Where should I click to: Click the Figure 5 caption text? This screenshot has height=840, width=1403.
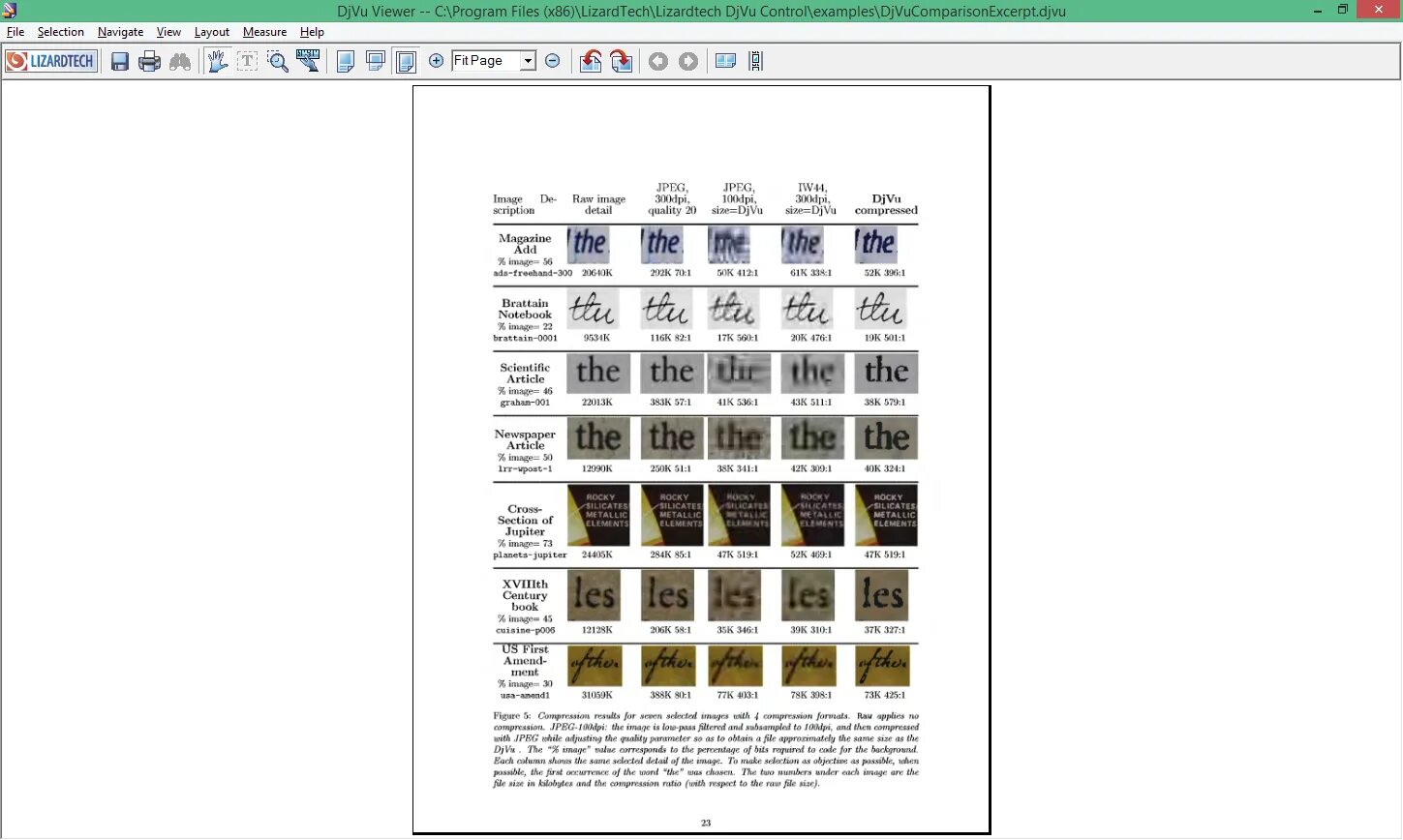(x=706, y=749)
